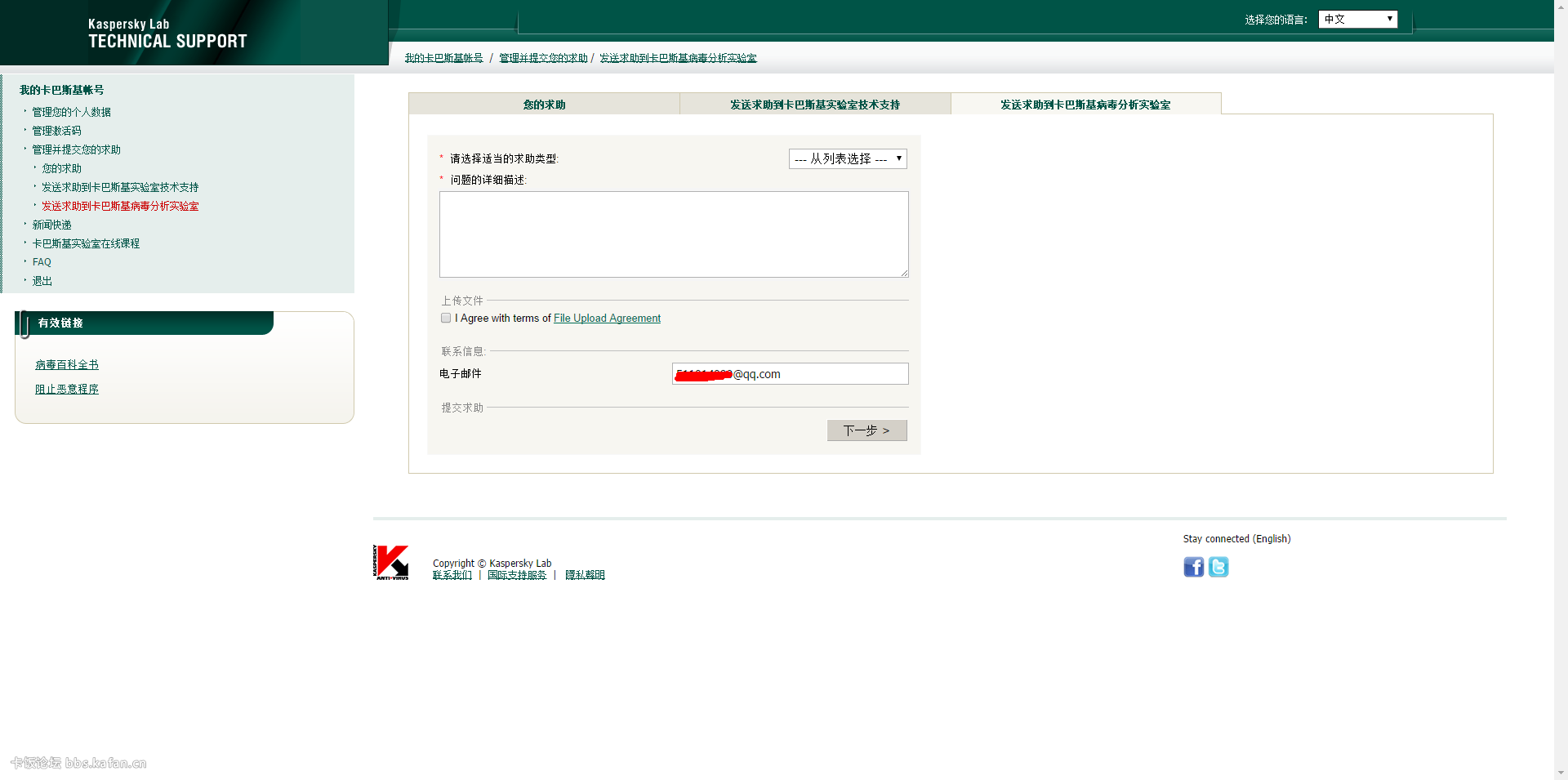Click the Kaspersky Lab Technical Support header logo
Image resolution: width=1568 pixels, height=780 pixels.
pos(167,33)
